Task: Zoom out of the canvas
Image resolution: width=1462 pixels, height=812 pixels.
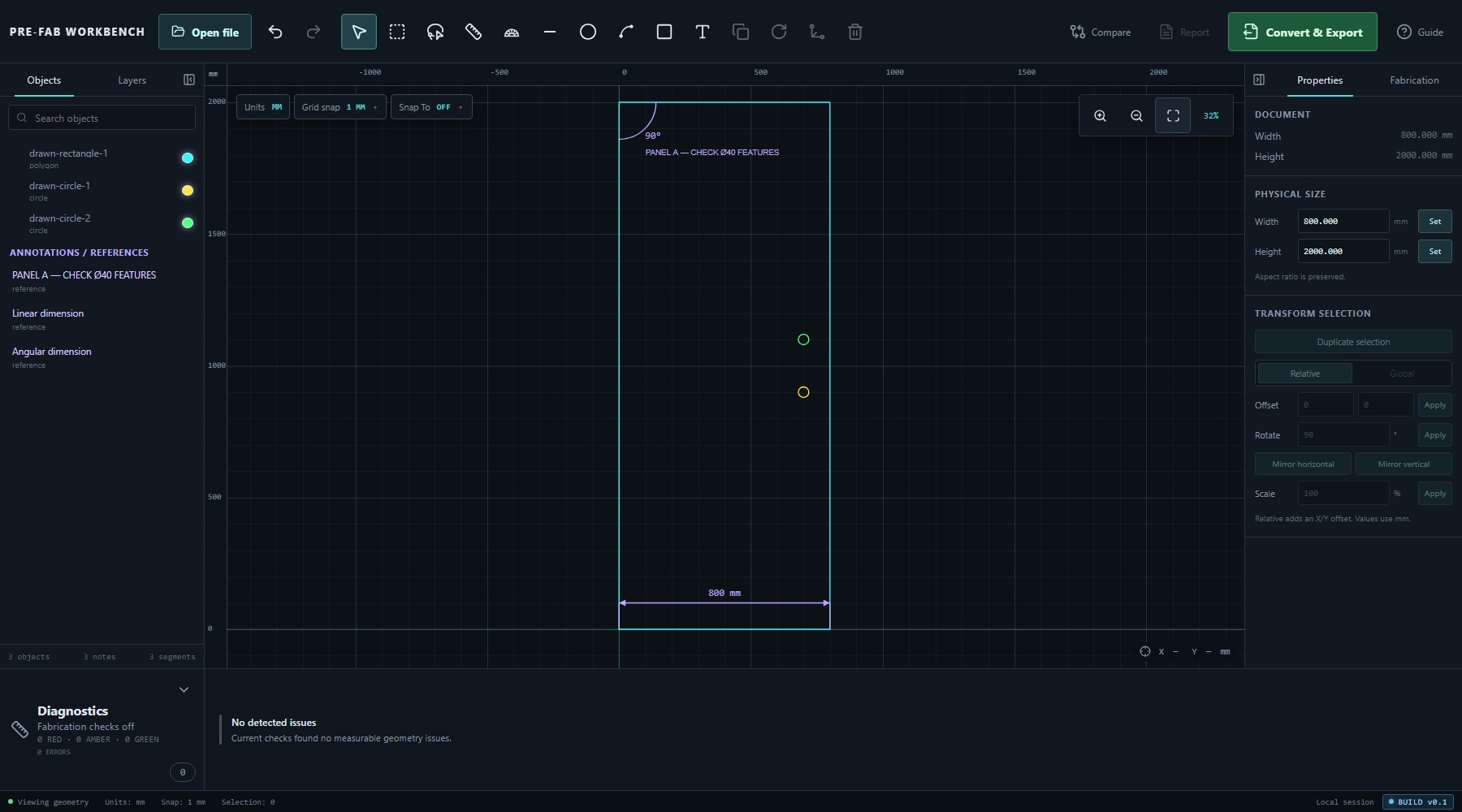Action: pyautogui.click(x=1137, y=115)
